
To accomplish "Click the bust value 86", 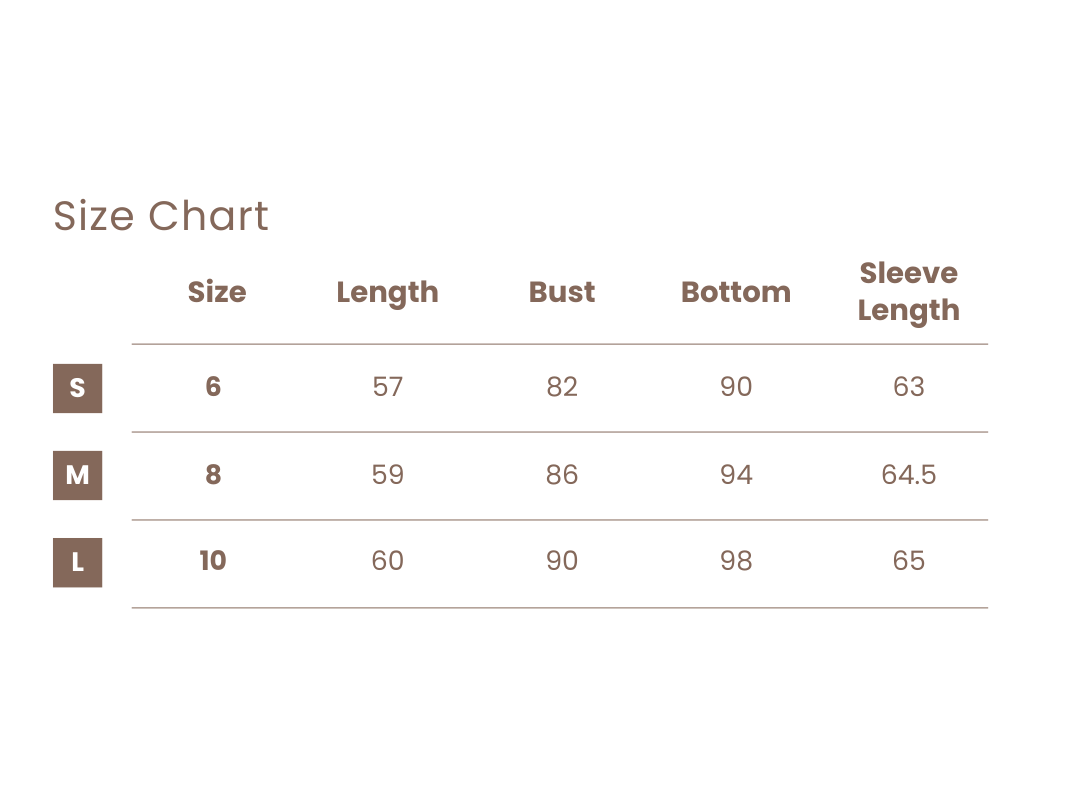I will 561,475.
